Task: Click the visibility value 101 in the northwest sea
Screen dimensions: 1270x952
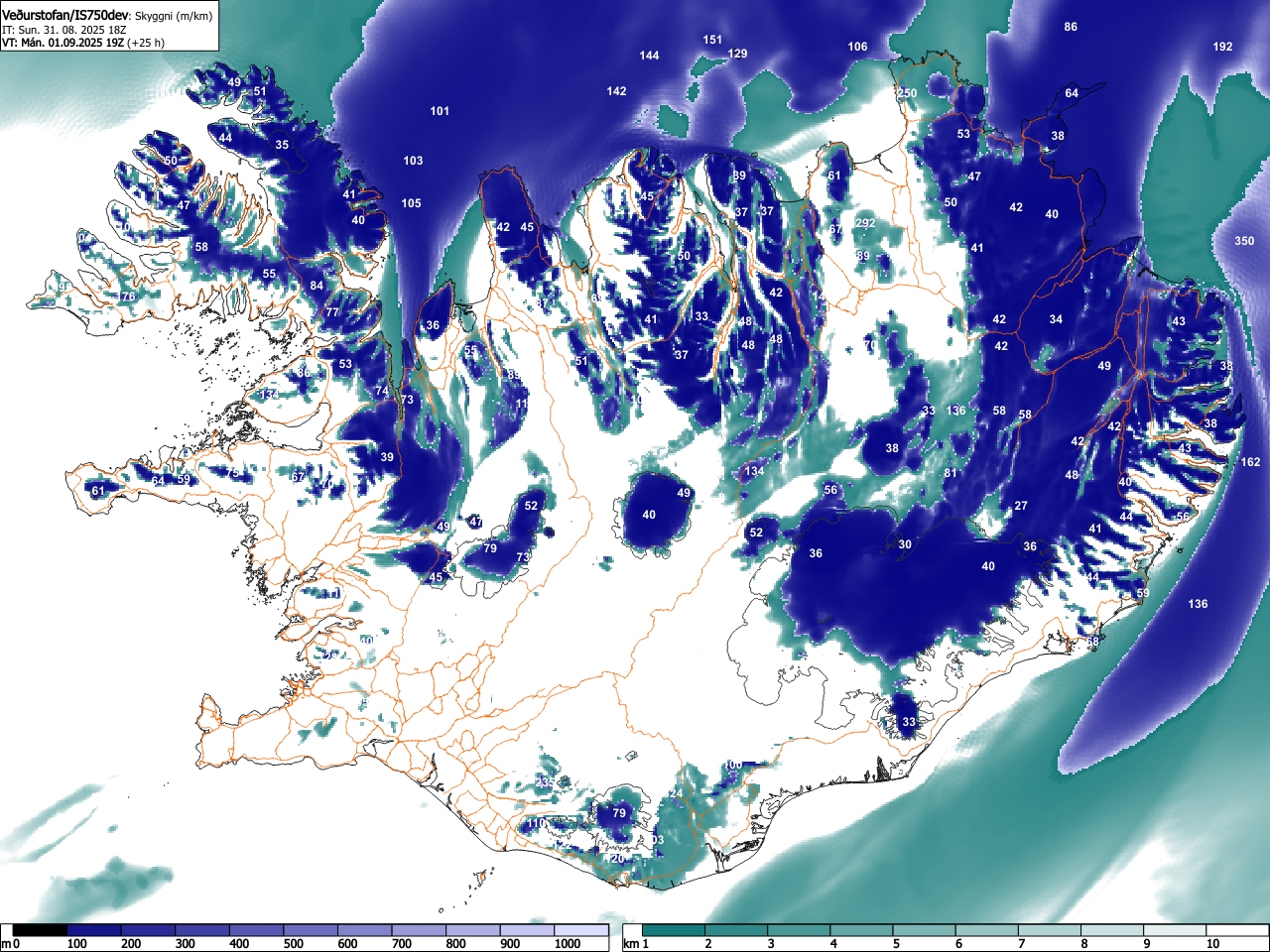Action: click(x=440, y=111)
